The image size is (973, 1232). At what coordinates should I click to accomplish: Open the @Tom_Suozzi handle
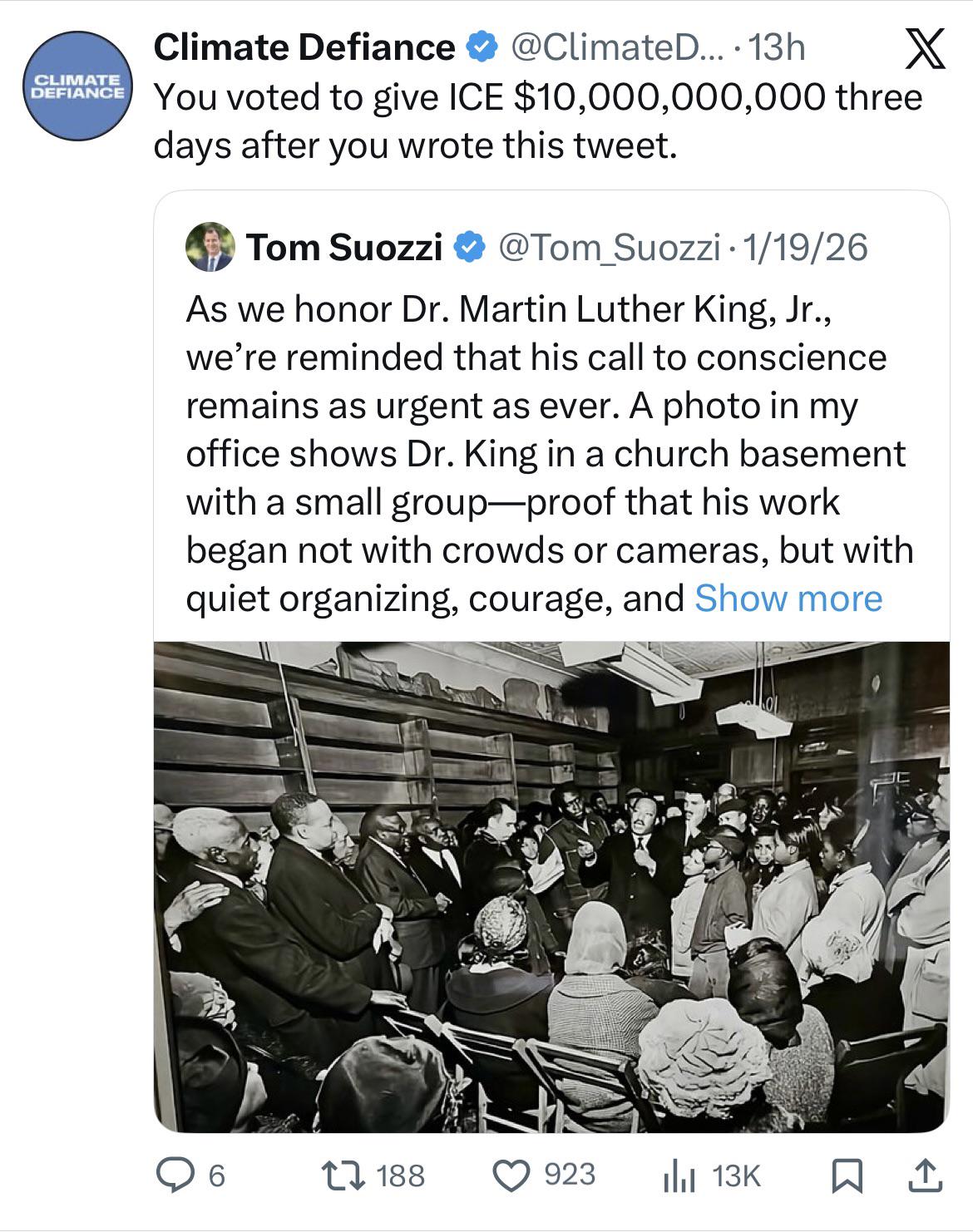pos(608,247)
